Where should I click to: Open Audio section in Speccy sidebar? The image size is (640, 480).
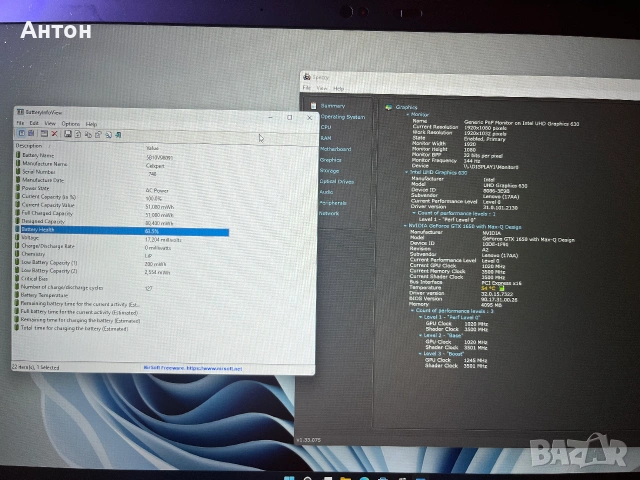point(326,192)
